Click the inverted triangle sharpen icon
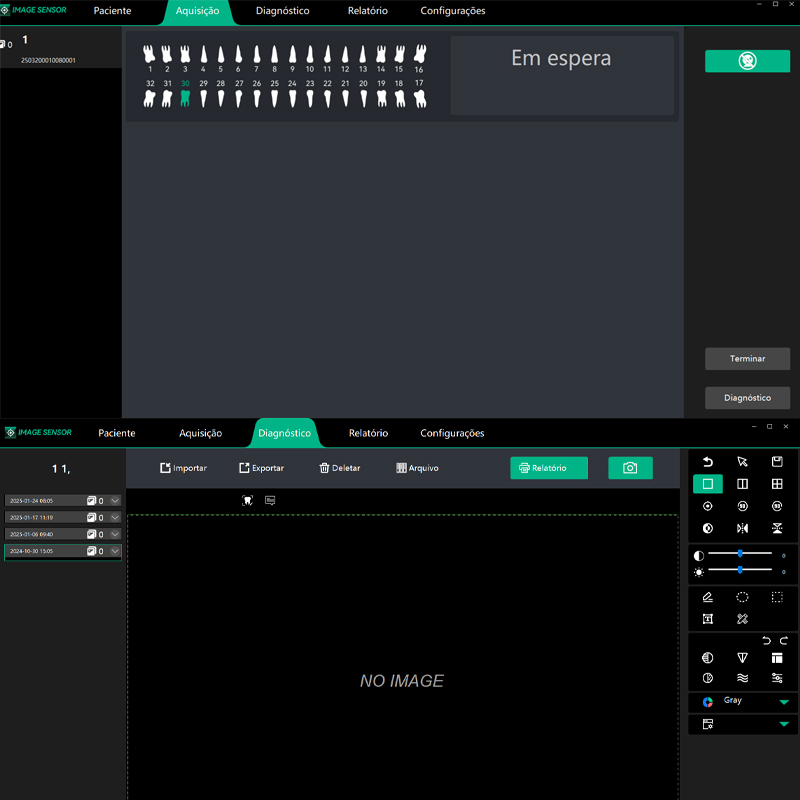Viewport: 800px width, 800px height. tap(742, 658)
